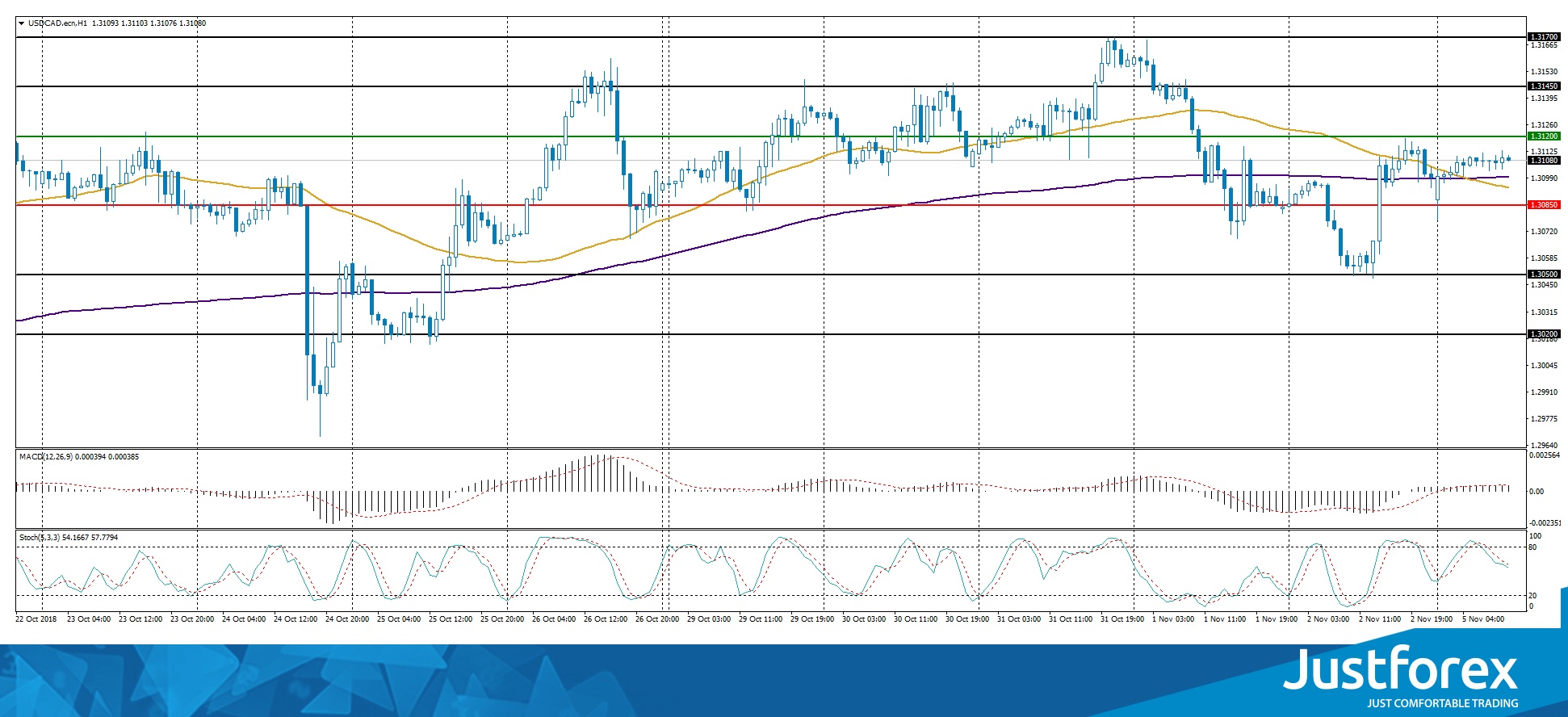Click the 1.31395 price axis value
The height and width of the screenshot is (717, 1568).
point(1545,99)
